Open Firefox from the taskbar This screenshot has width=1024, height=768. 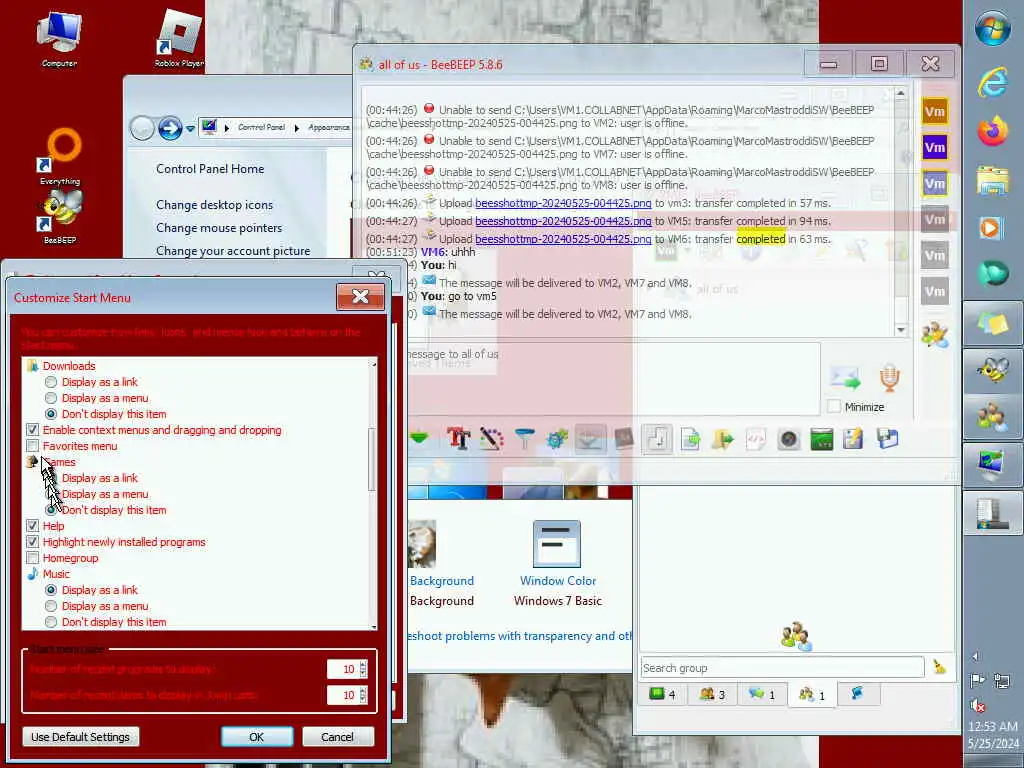click(992, 131)
